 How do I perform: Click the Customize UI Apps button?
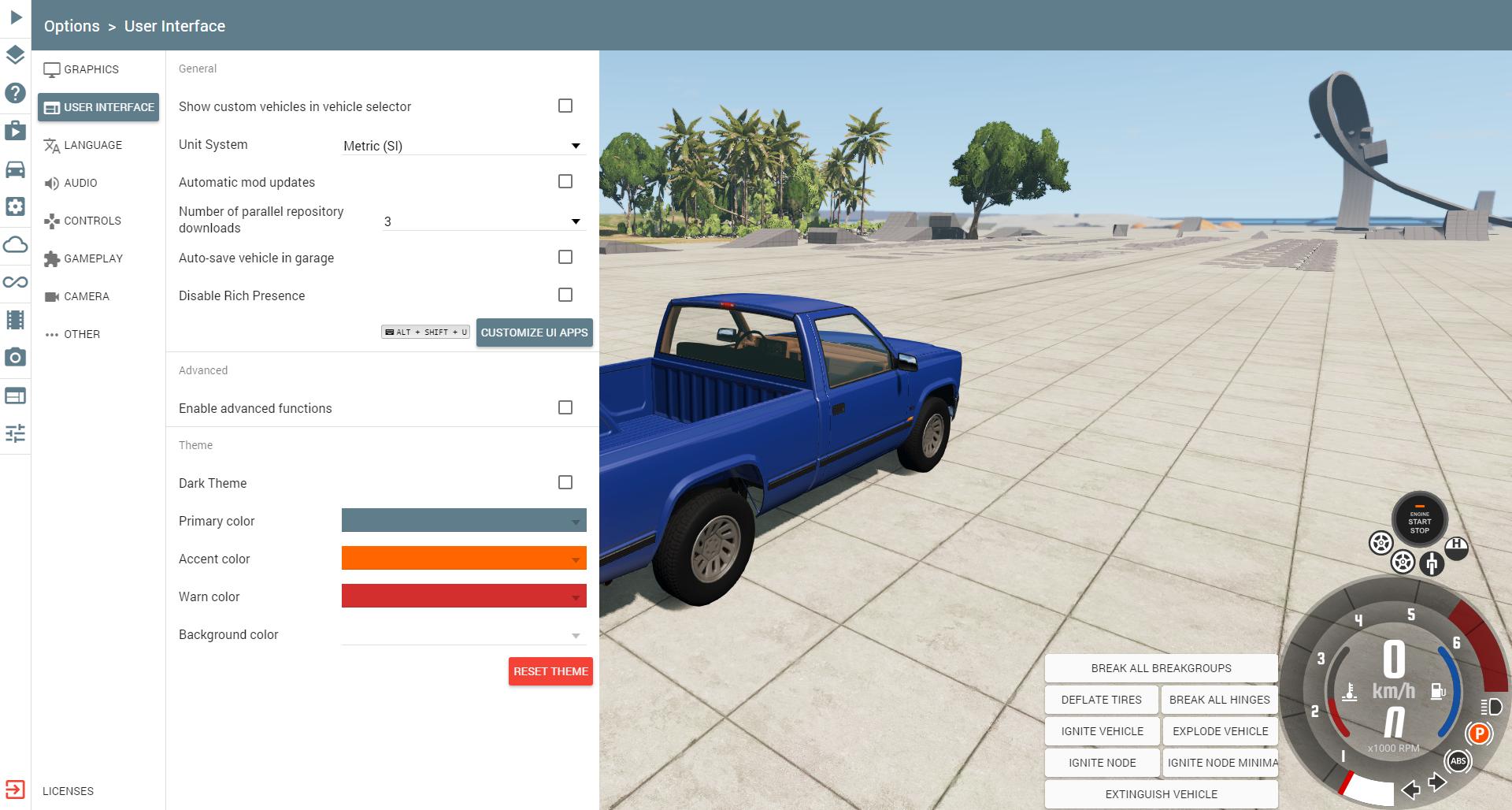coord(535,333)
